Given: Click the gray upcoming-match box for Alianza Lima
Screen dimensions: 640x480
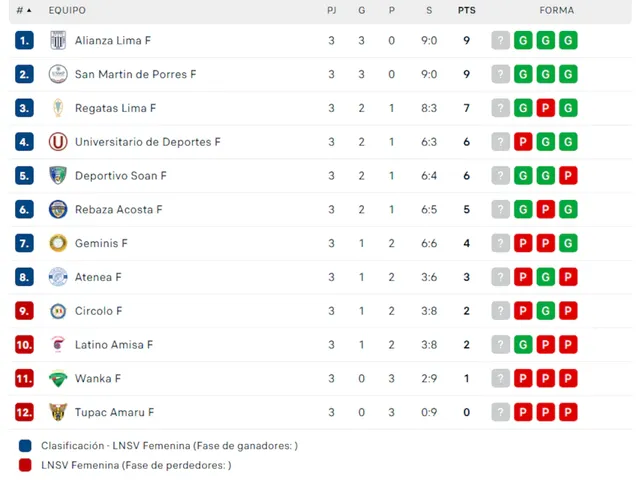Looking at the screenshot, I should click(500, 40).
